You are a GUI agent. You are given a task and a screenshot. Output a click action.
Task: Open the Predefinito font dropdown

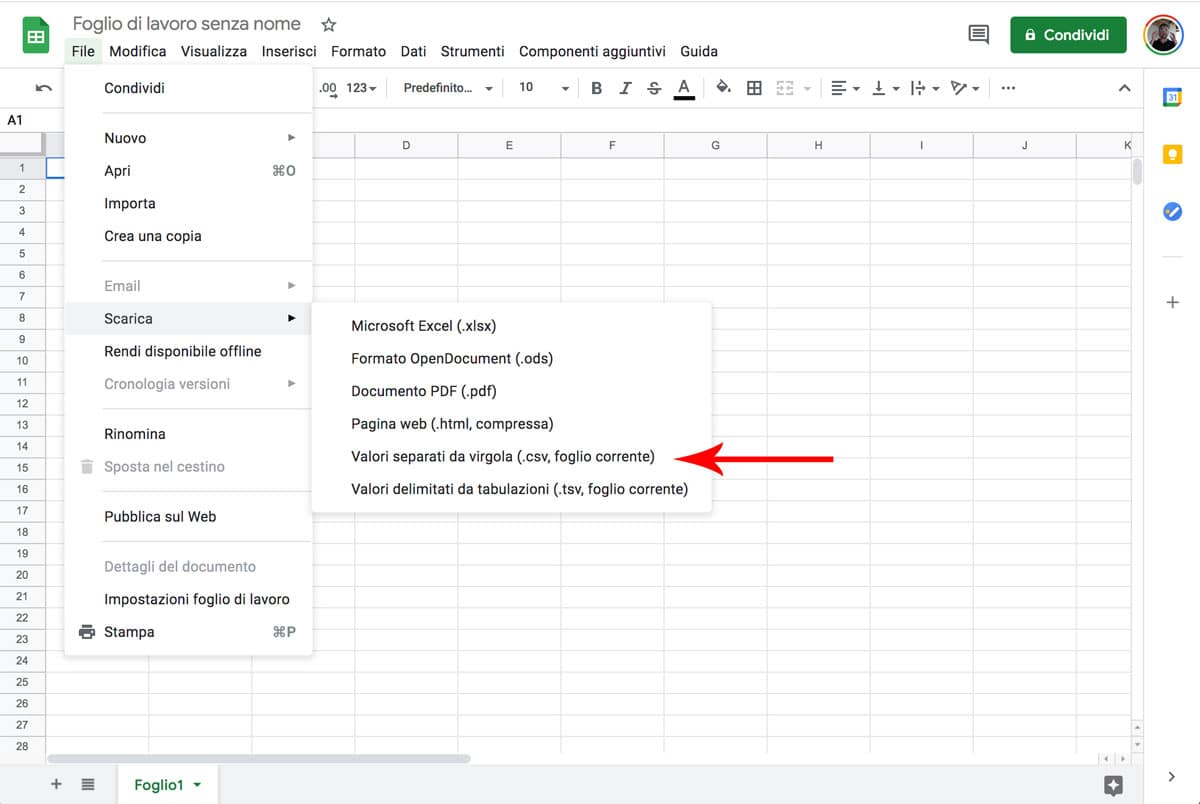(448, 88)
